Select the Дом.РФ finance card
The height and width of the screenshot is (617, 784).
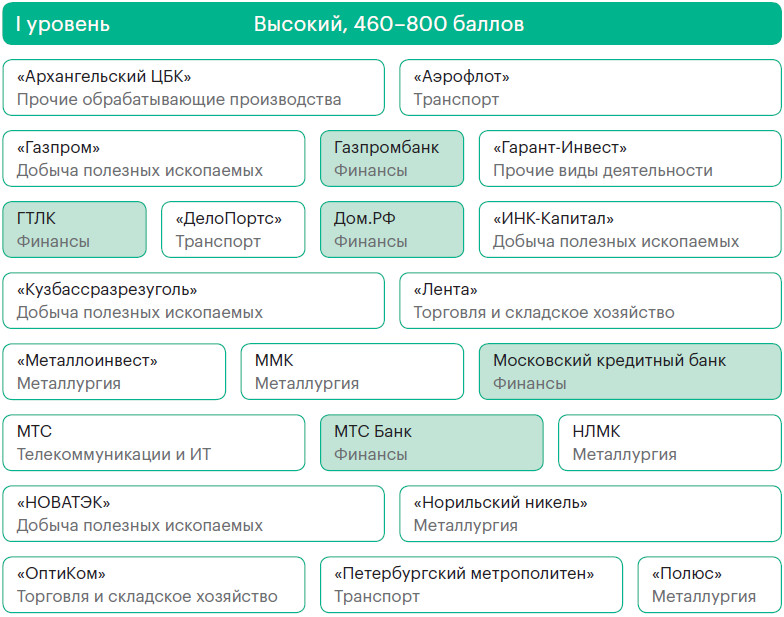392,230
